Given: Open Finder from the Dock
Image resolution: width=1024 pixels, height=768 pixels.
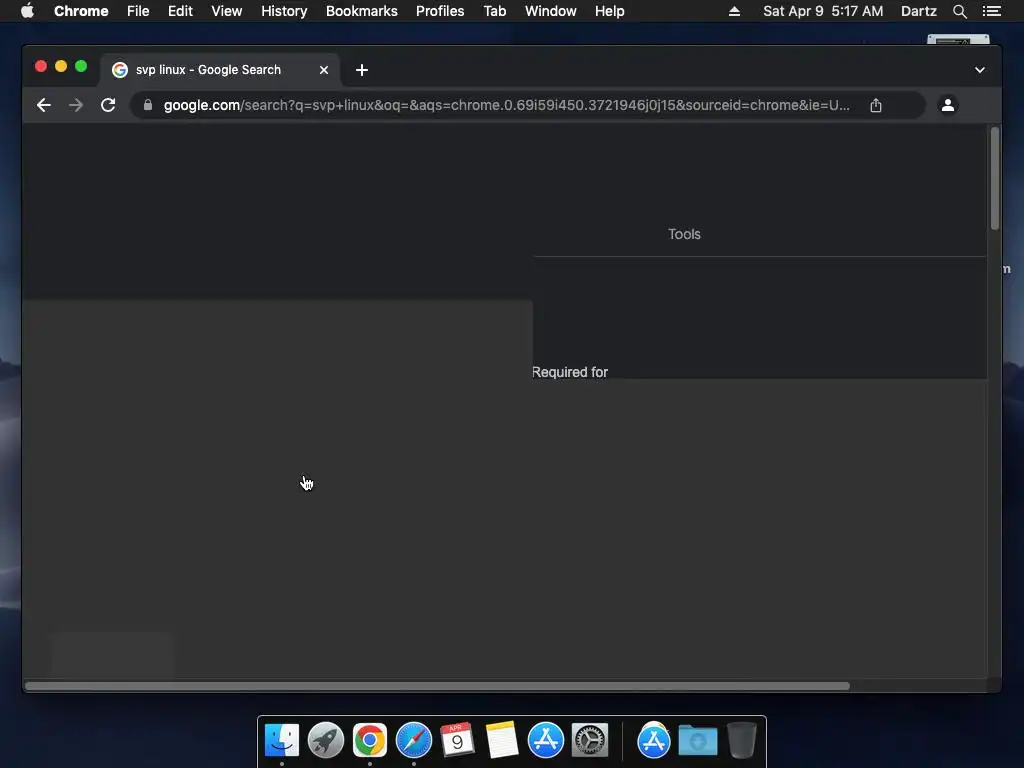Looking at the screenshot, I should point(282,740).
